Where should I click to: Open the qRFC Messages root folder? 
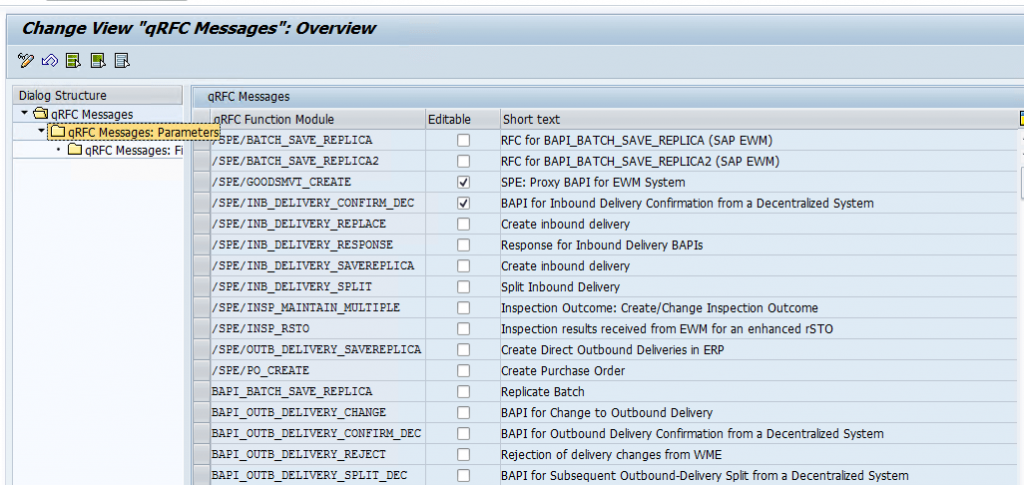click(83, 114)
